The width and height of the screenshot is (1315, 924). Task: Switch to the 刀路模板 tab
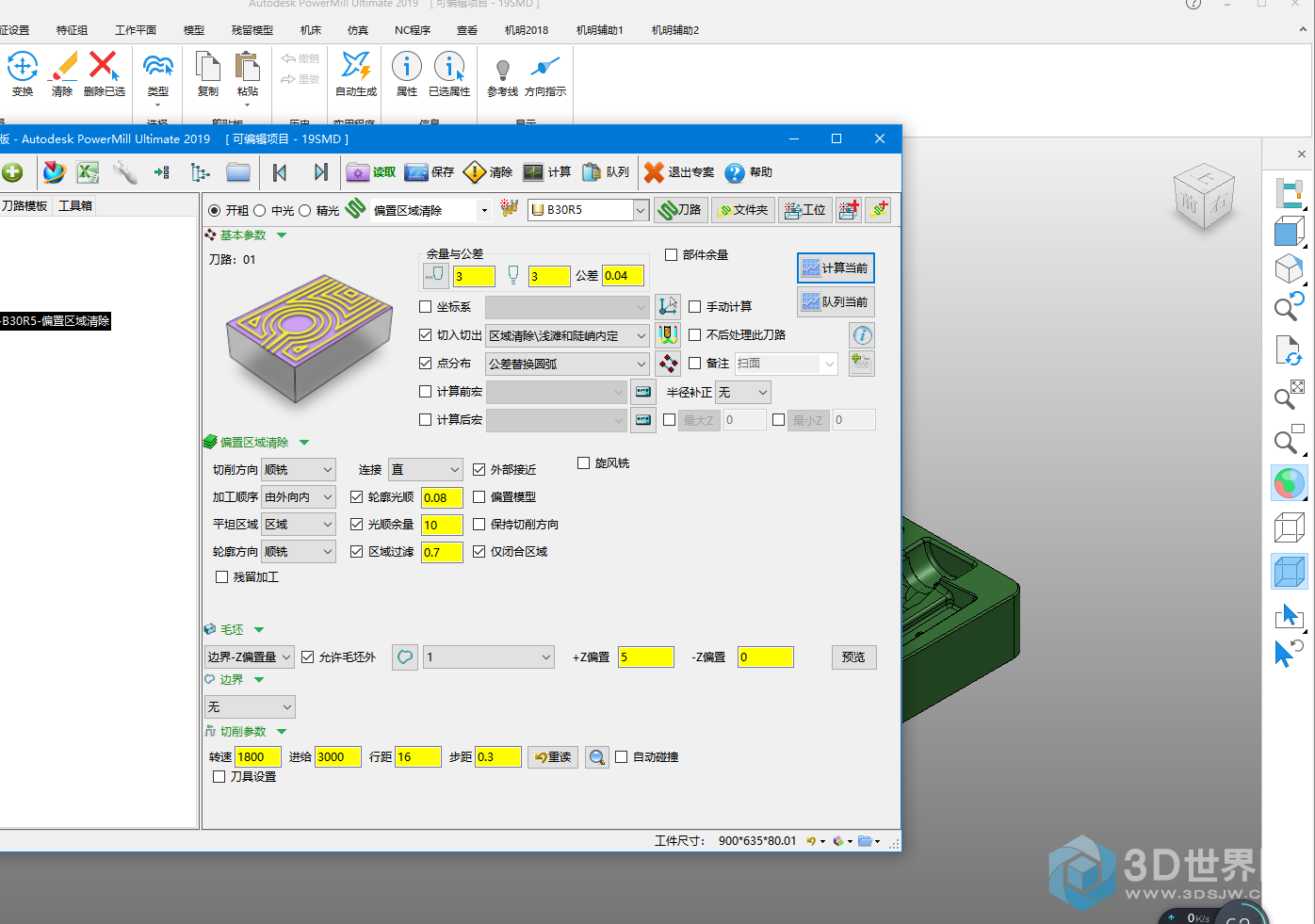point(24,205)
